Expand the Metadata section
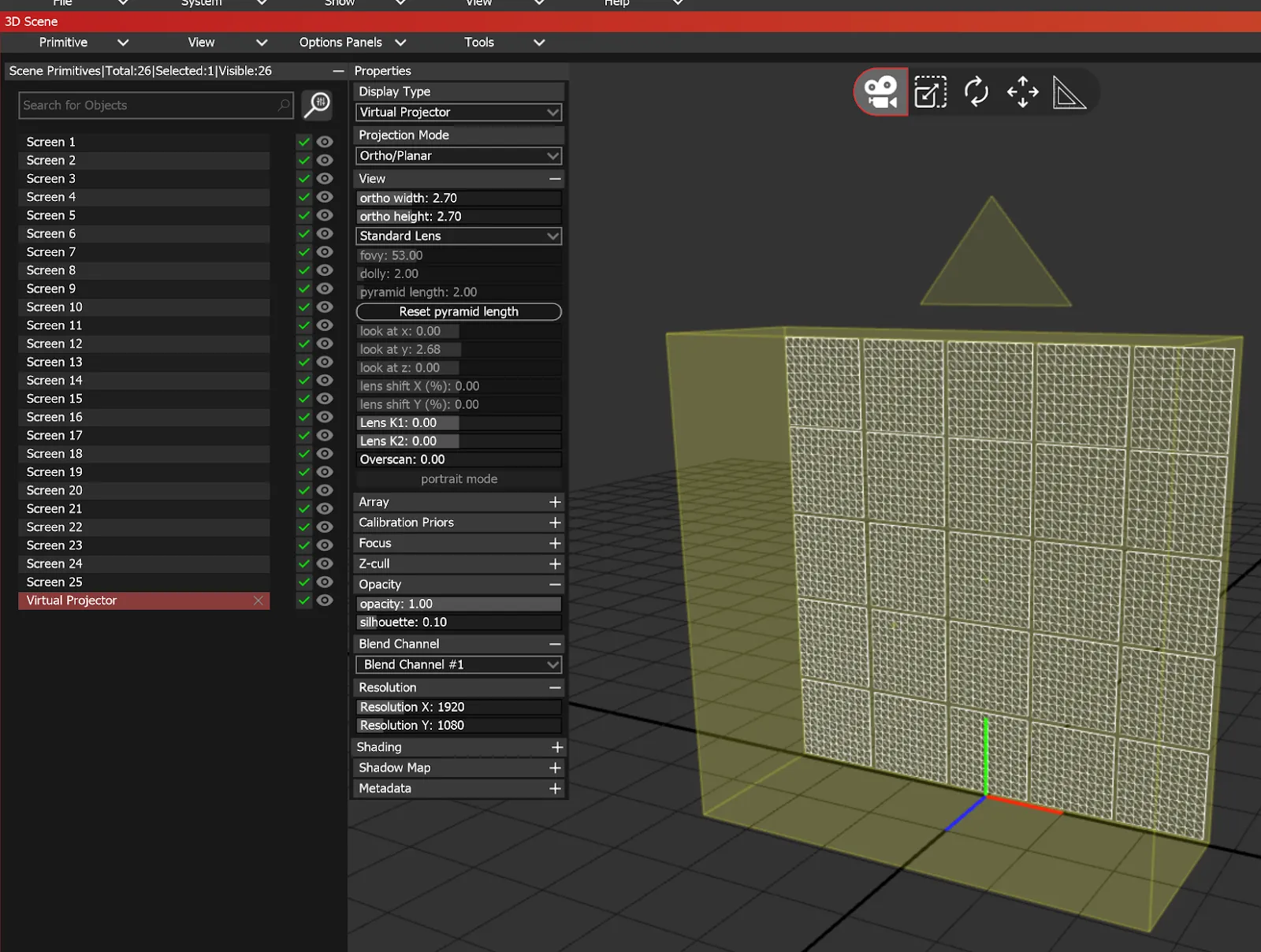 click(555, 788)
